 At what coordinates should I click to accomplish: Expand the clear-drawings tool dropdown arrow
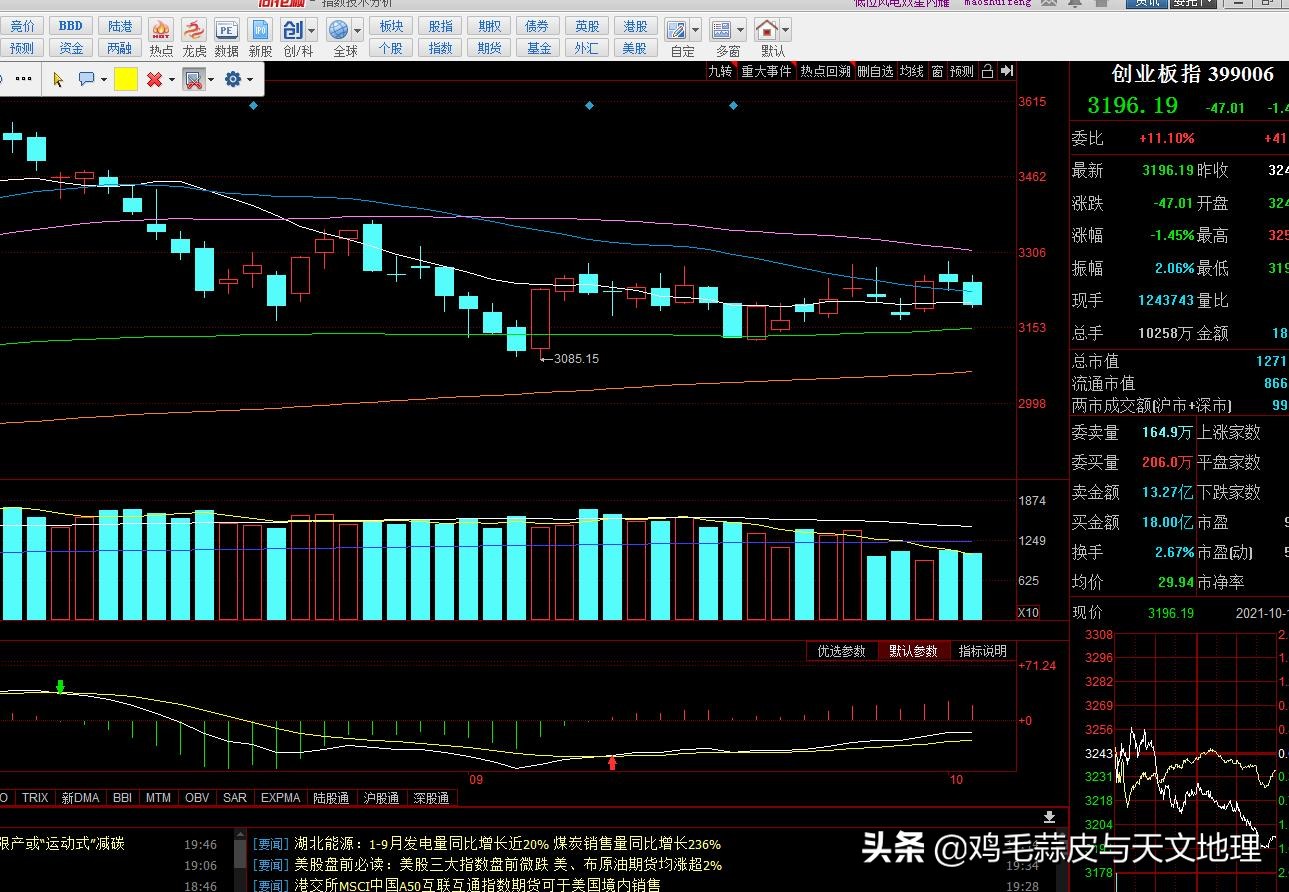point(211,79)
